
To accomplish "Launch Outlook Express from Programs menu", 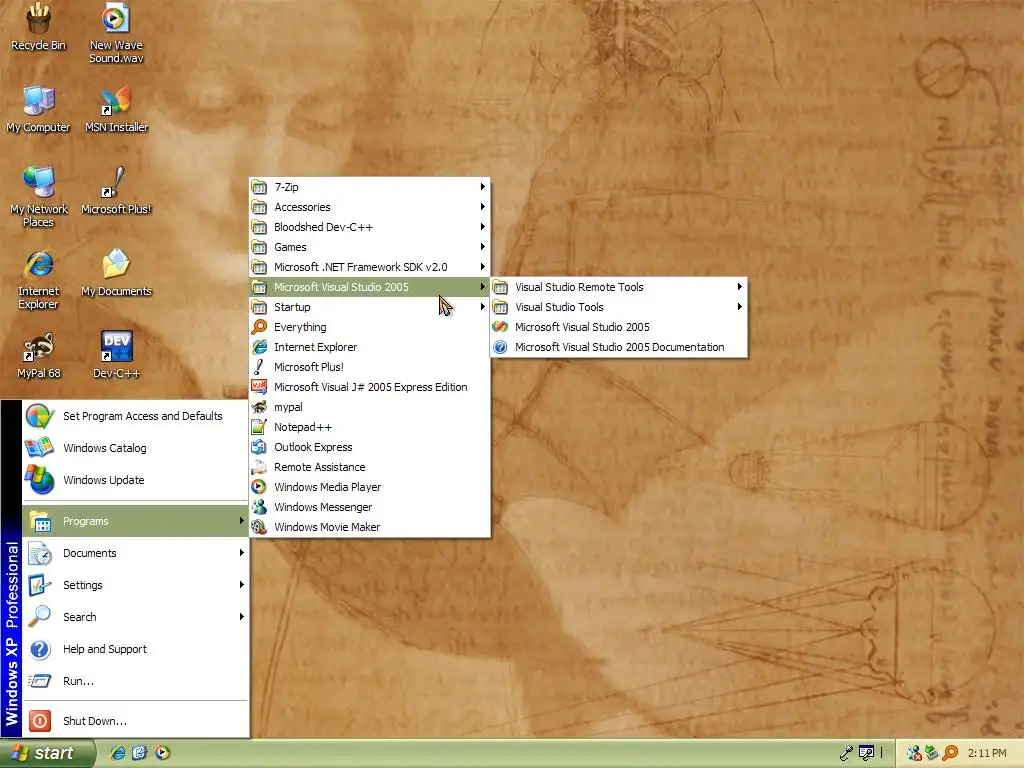I will (370, 447).
